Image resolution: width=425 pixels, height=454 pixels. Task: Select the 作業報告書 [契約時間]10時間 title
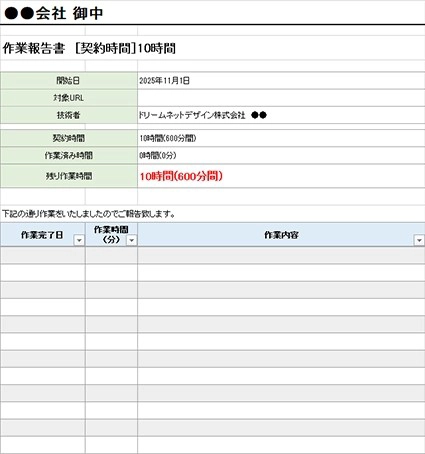(89, 49)
